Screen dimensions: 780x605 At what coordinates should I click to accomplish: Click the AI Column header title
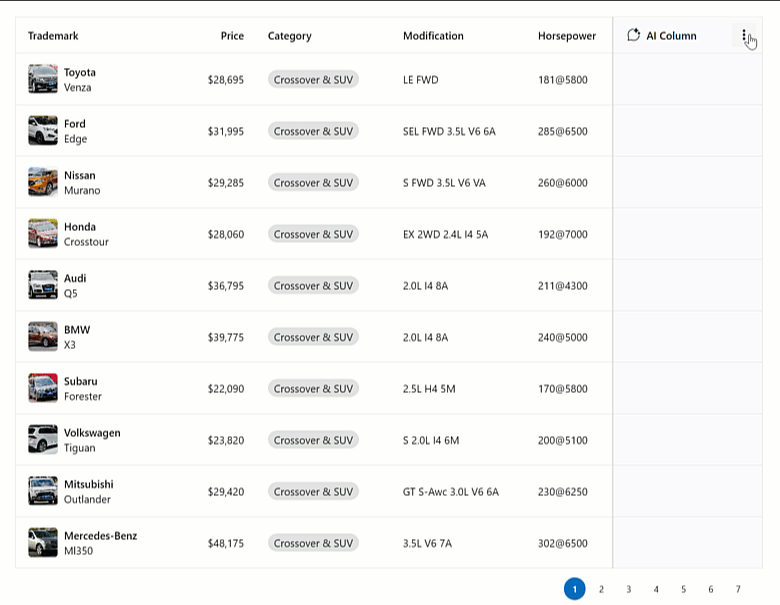tap(672, 36)
